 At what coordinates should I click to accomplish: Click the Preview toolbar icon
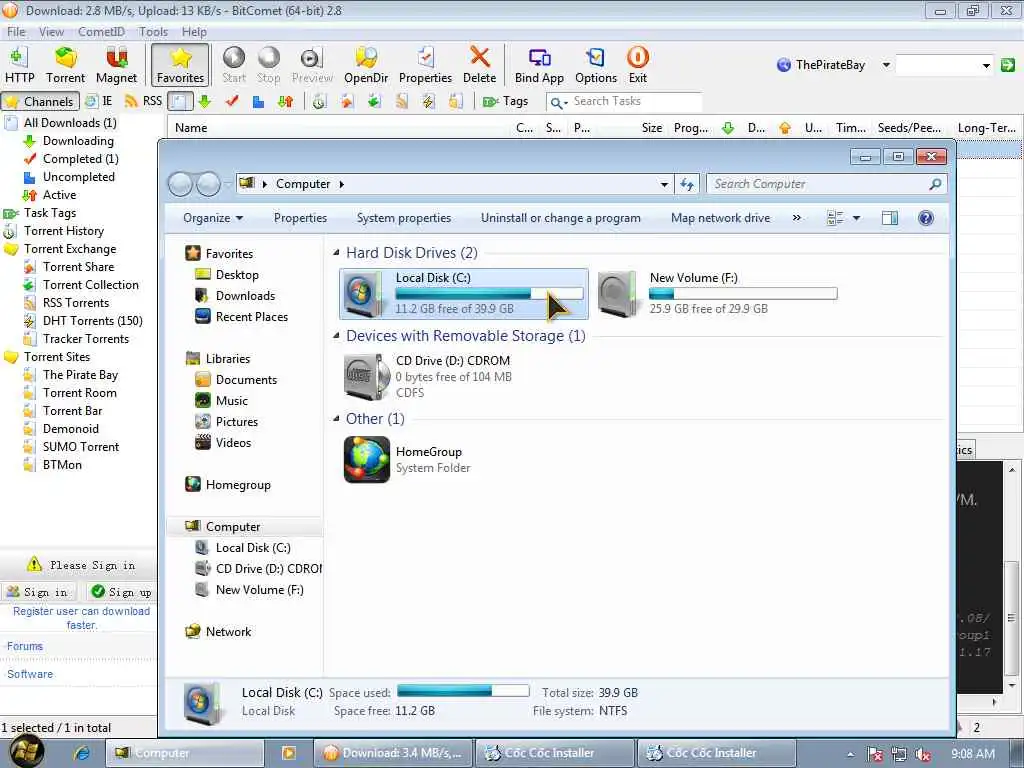312,65
